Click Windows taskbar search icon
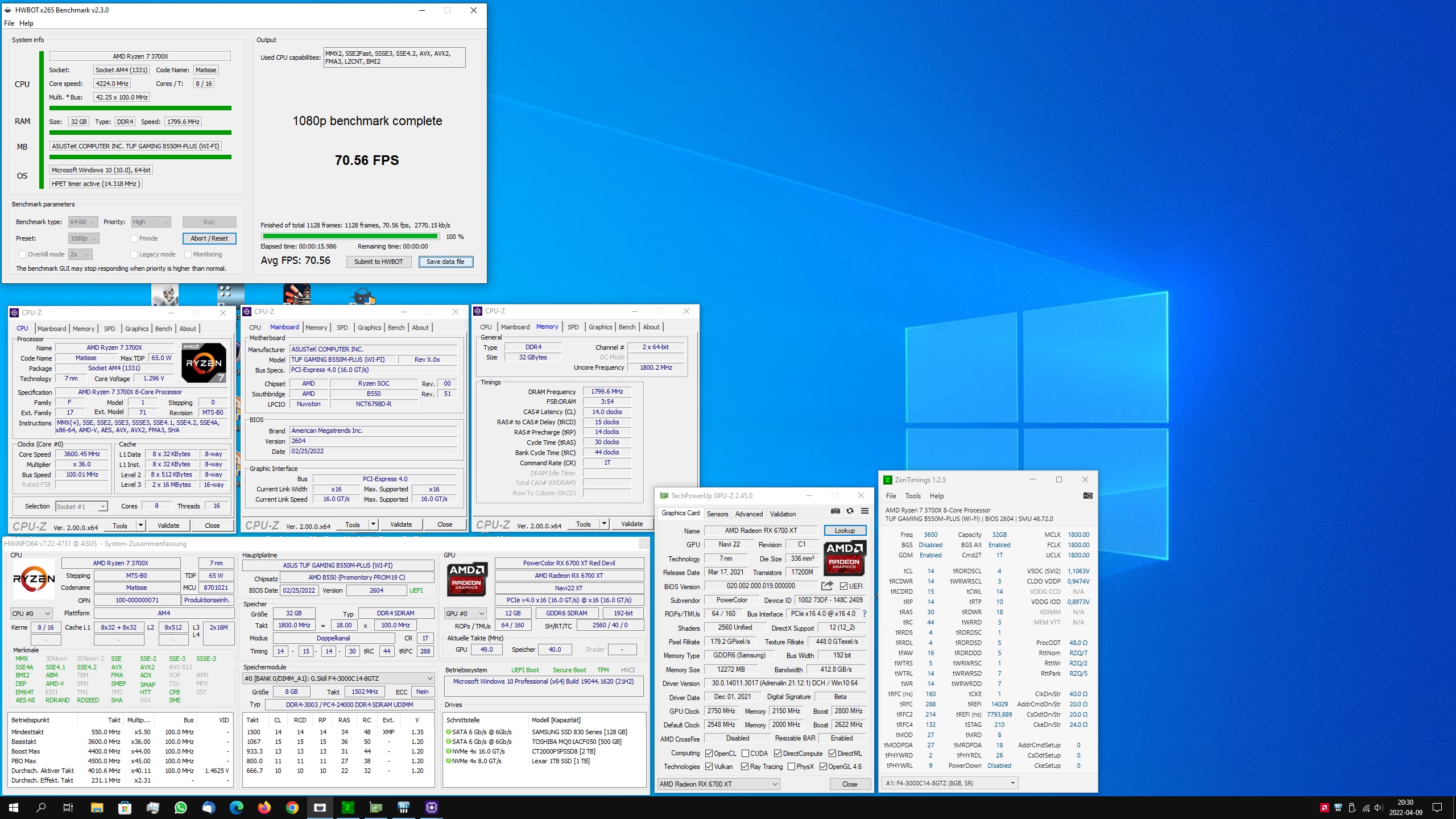The image size is (1456, 819). (41, 808)
